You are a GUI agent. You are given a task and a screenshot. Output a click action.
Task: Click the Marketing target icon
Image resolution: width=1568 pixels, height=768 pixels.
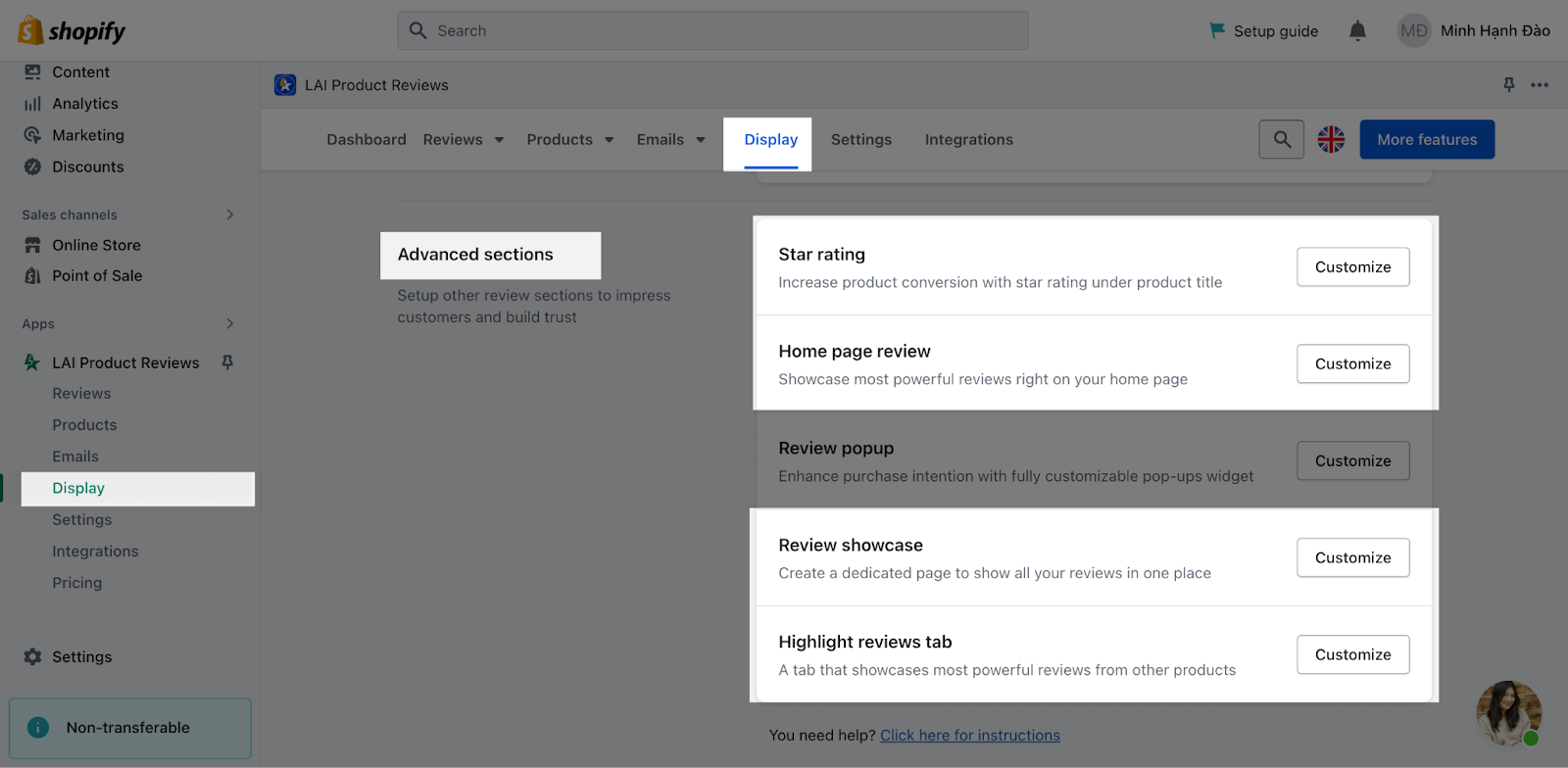pos(32,135)
